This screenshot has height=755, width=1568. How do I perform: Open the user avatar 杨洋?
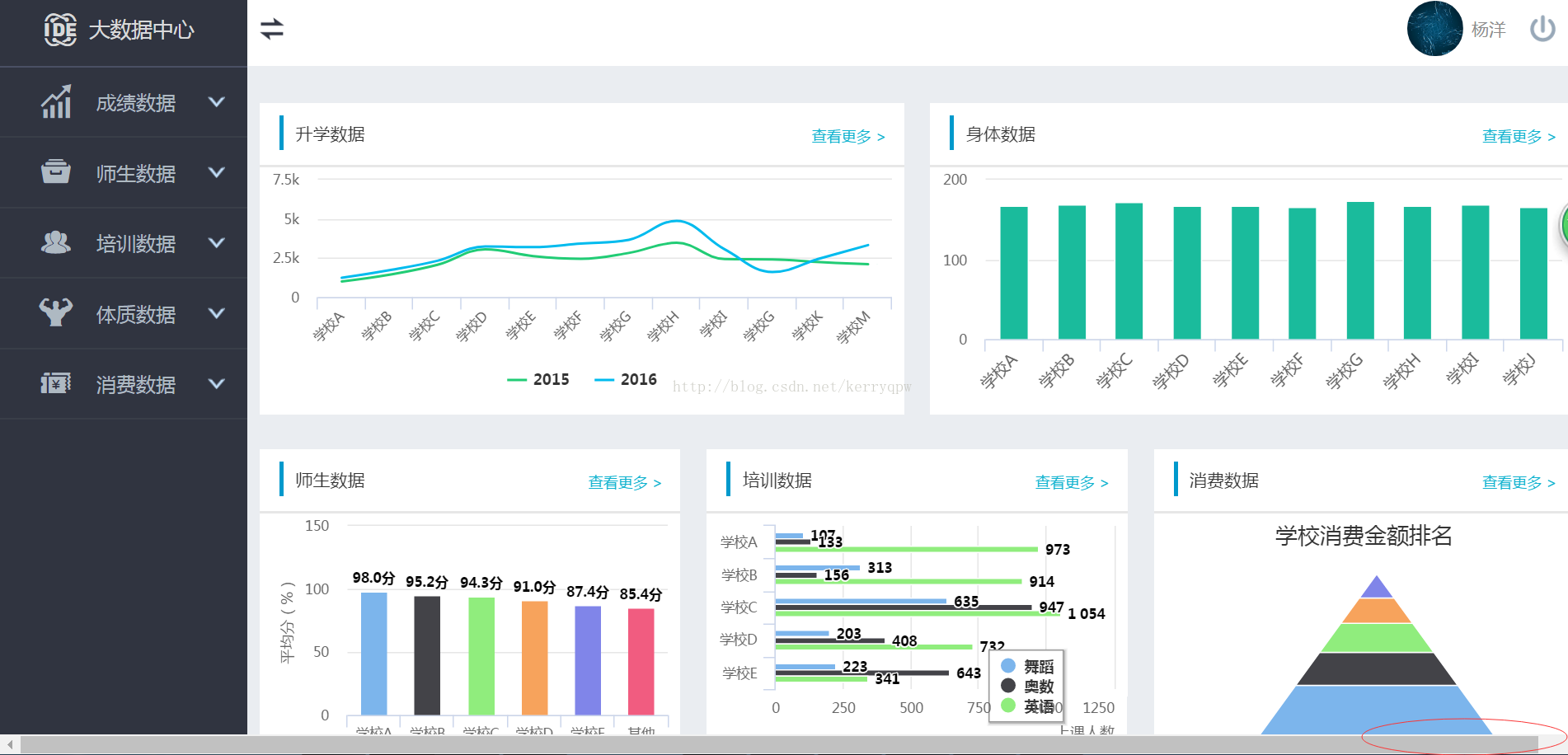click(x=1434, y=29)
